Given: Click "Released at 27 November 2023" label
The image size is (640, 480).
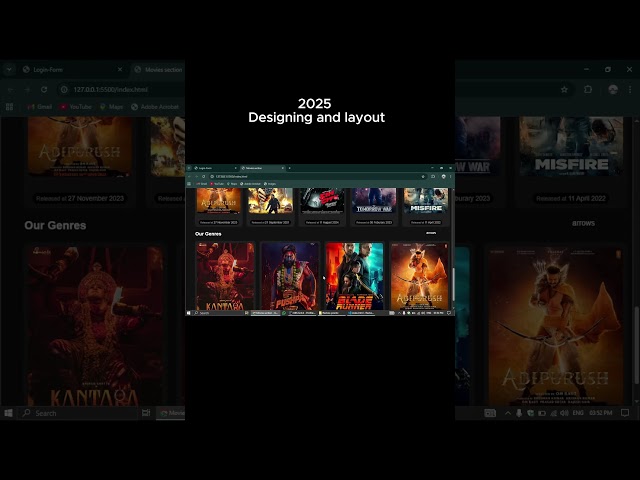Looking at the screenshot, I should pyautogui.click(x=80, y=198).
